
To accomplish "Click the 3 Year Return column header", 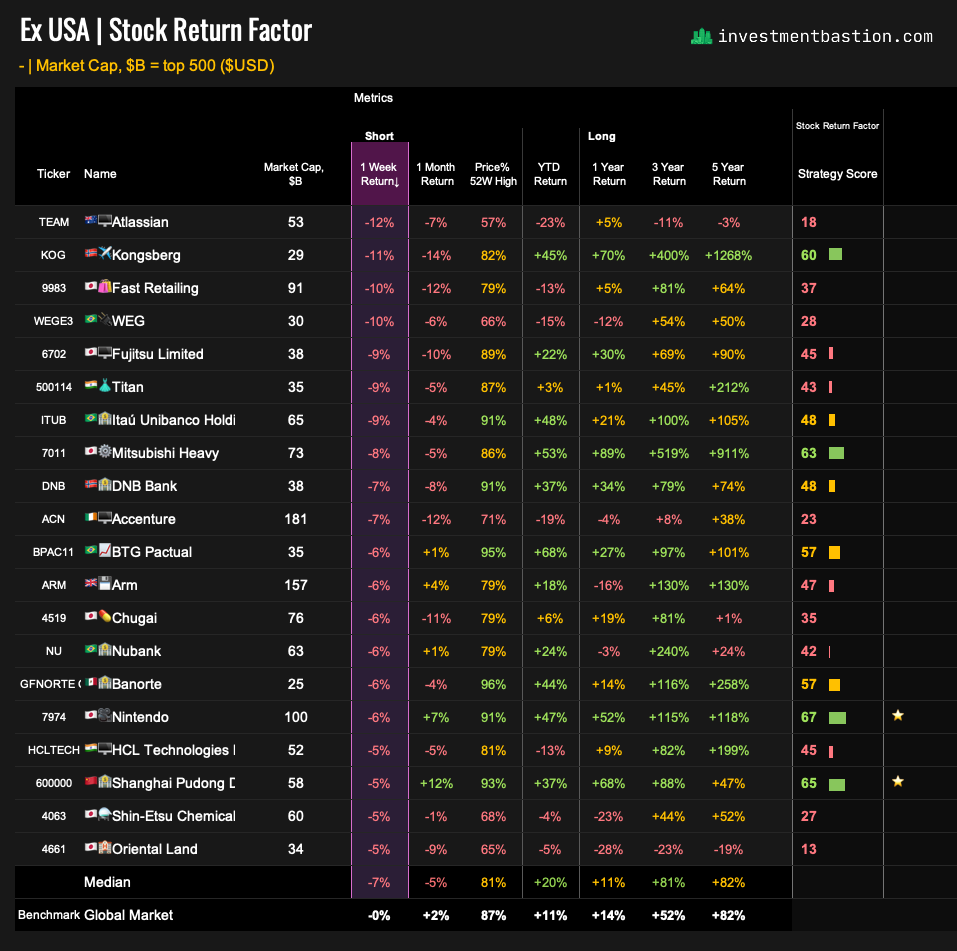I will [669, 174].
